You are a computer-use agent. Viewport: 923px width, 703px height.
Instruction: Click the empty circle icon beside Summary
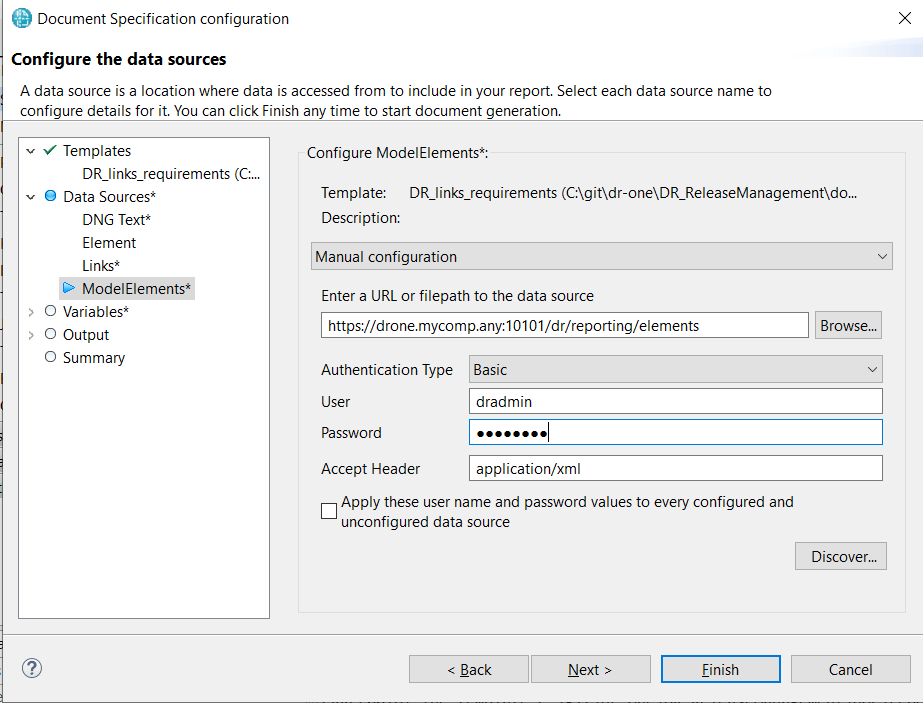coord(50,358)
